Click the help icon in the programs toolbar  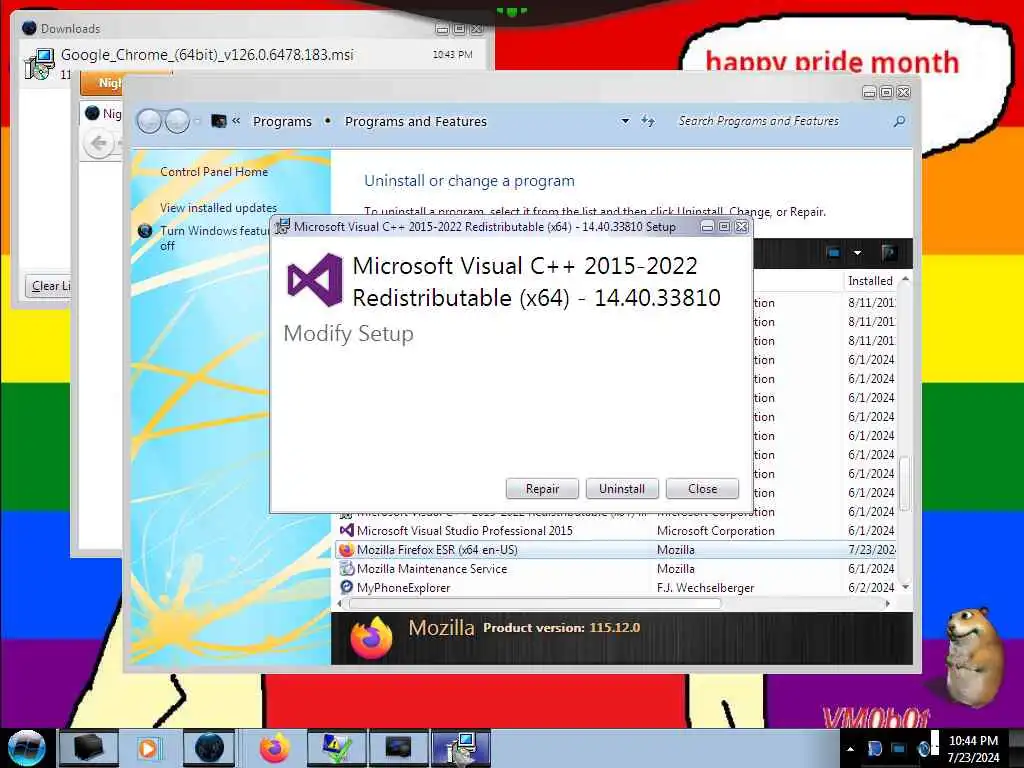point(888,253)
